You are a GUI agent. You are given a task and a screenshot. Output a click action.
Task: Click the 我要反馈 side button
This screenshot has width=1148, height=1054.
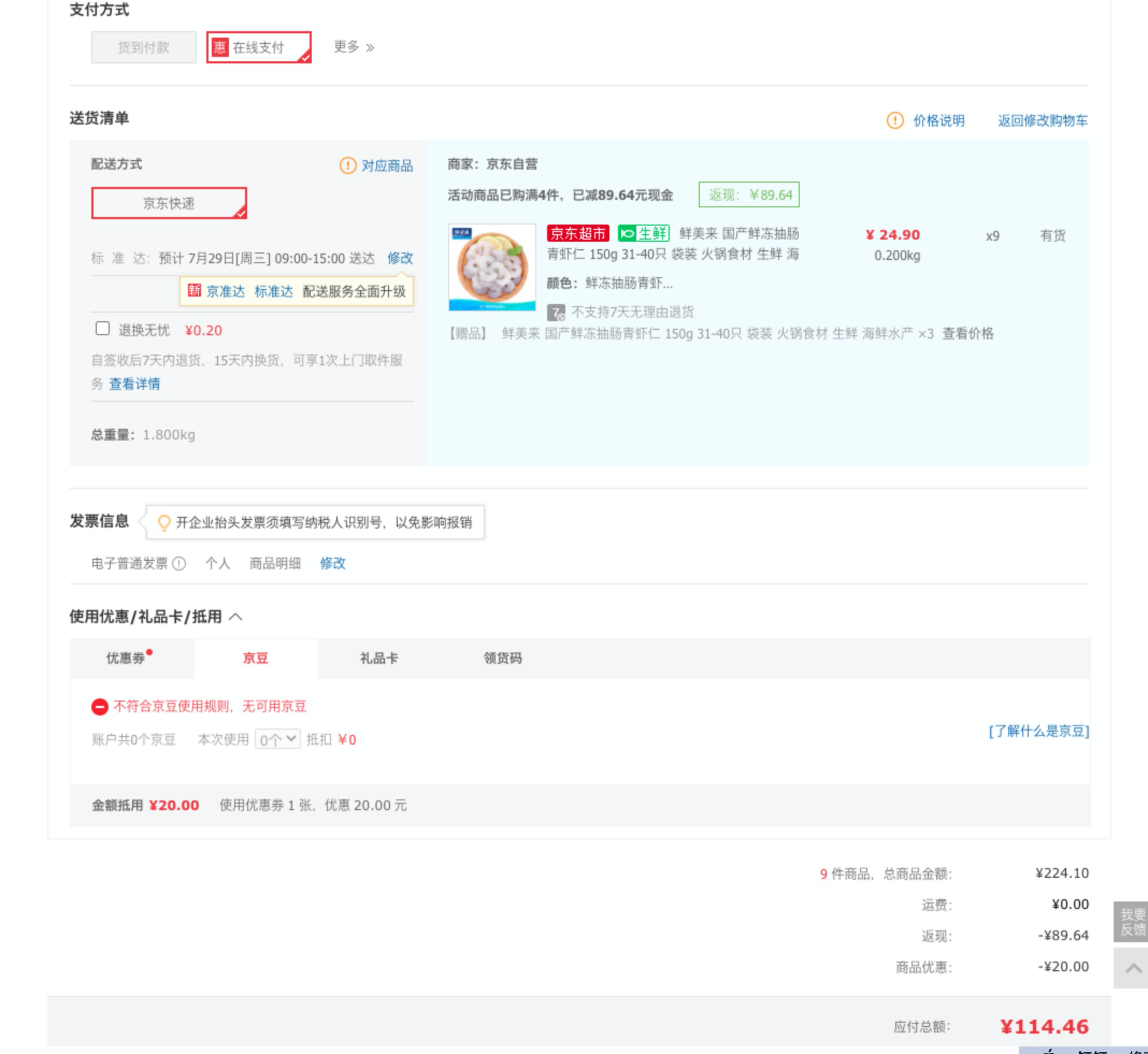[1131, 921]
